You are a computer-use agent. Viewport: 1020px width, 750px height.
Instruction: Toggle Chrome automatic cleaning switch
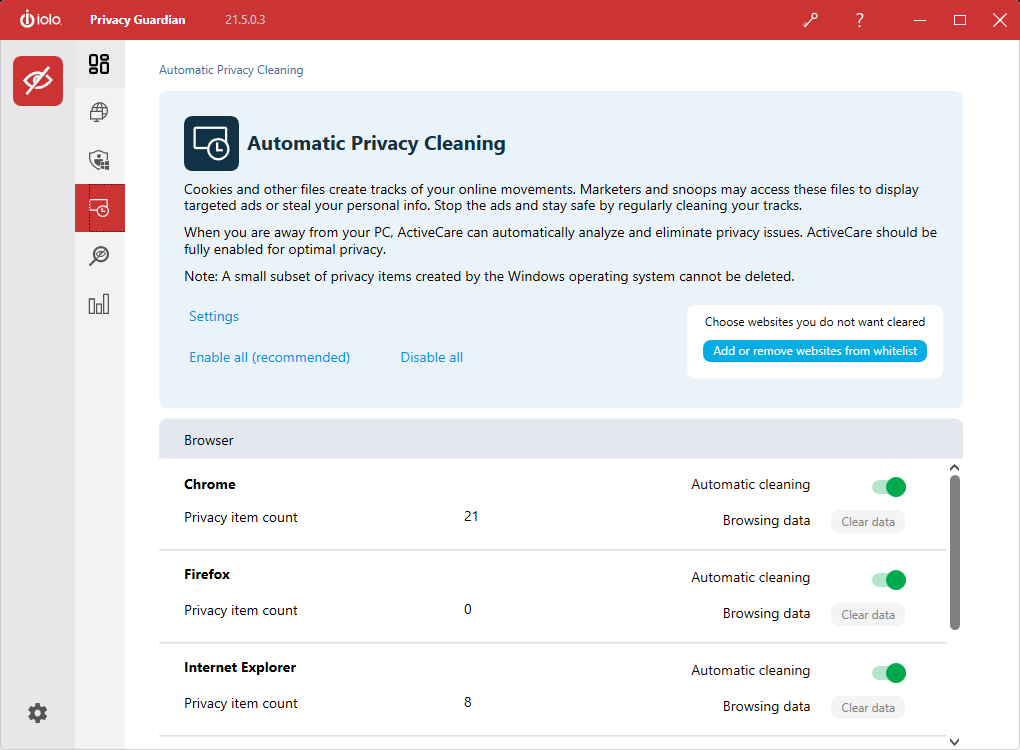tap(889, 487)
